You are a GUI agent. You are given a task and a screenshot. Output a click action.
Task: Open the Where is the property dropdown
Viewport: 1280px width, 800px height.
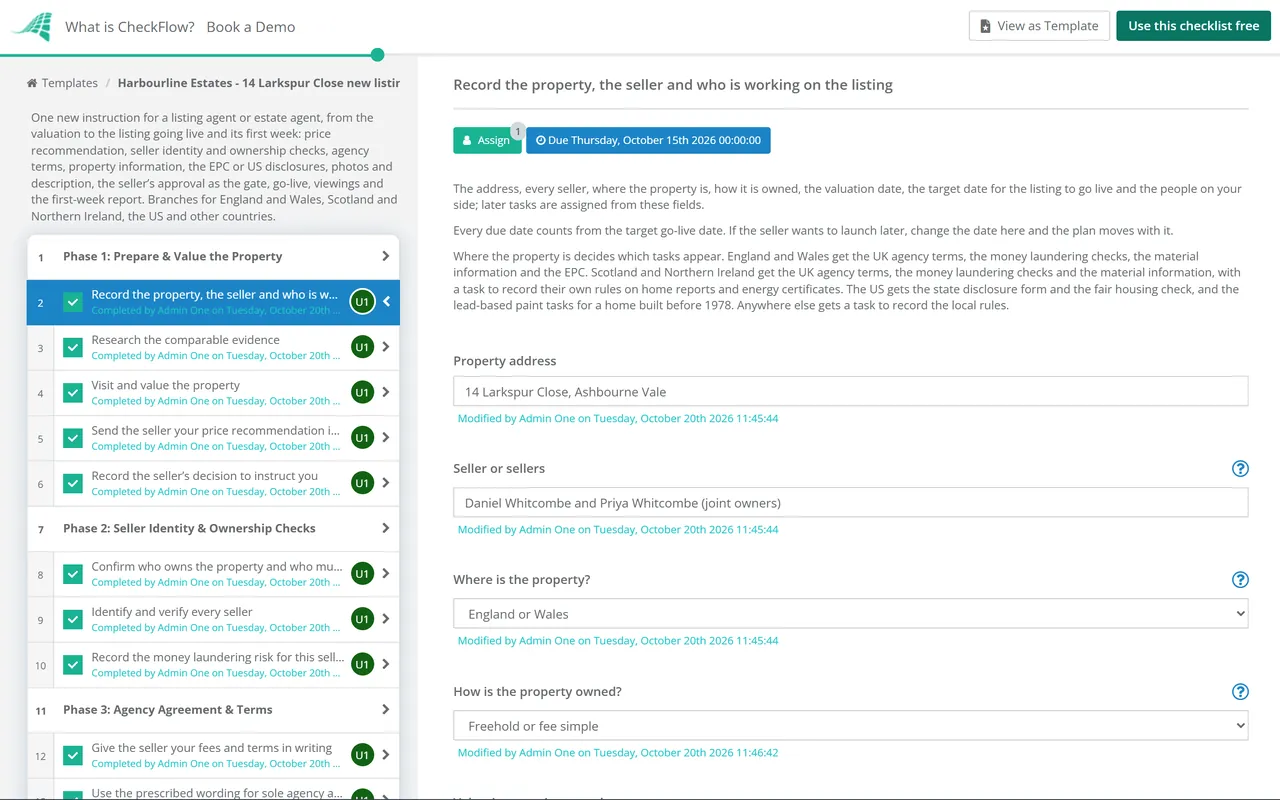(x=850, y=614)
